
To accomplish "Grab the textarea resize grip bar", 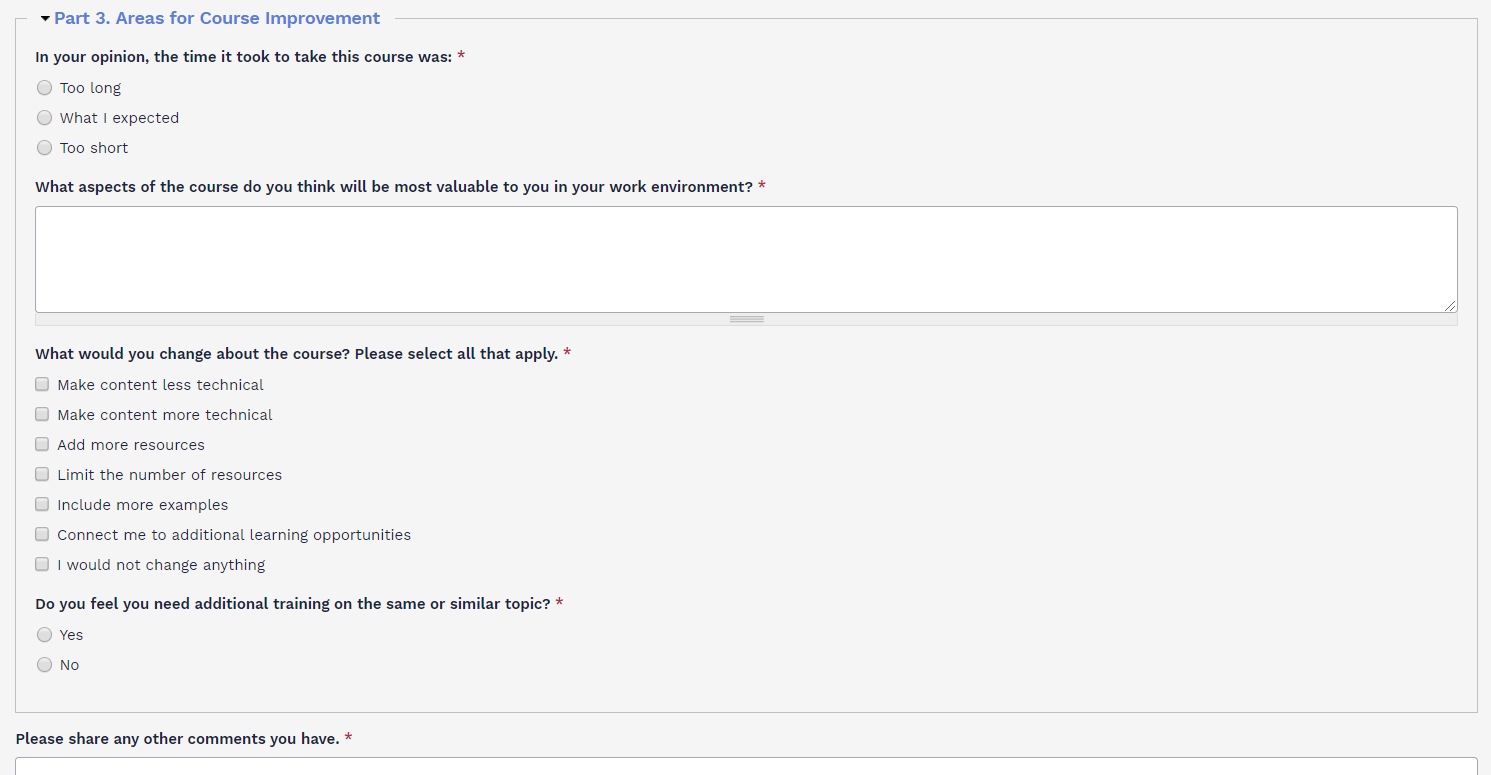I will [746, 319].
